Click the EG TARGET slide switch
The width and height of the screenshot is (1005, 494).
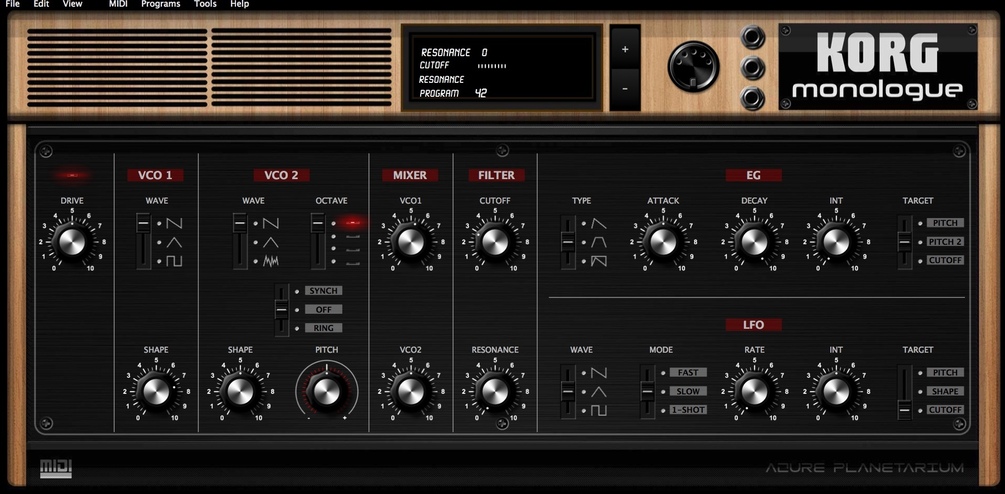[x=904, y=242]
